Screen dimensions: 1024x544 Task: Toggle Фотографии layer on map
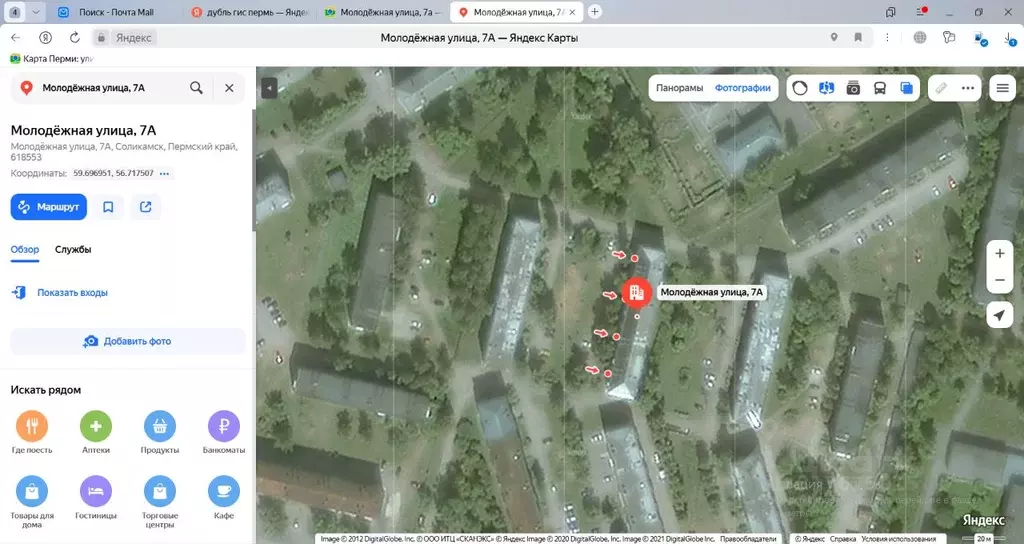click(x=743, y=88)
